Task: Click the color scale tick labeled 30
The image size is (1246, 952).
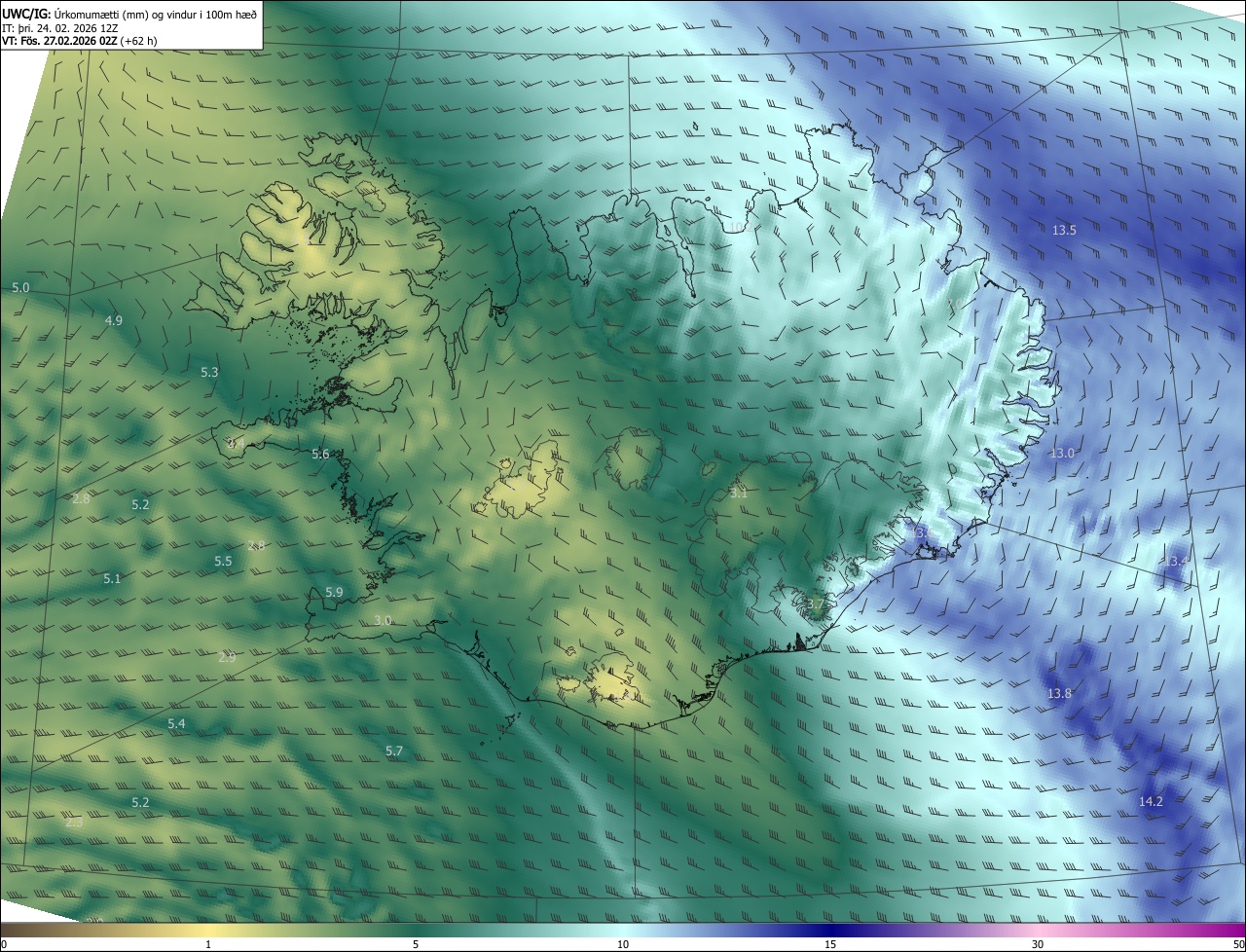Action: coord(1038,944)
